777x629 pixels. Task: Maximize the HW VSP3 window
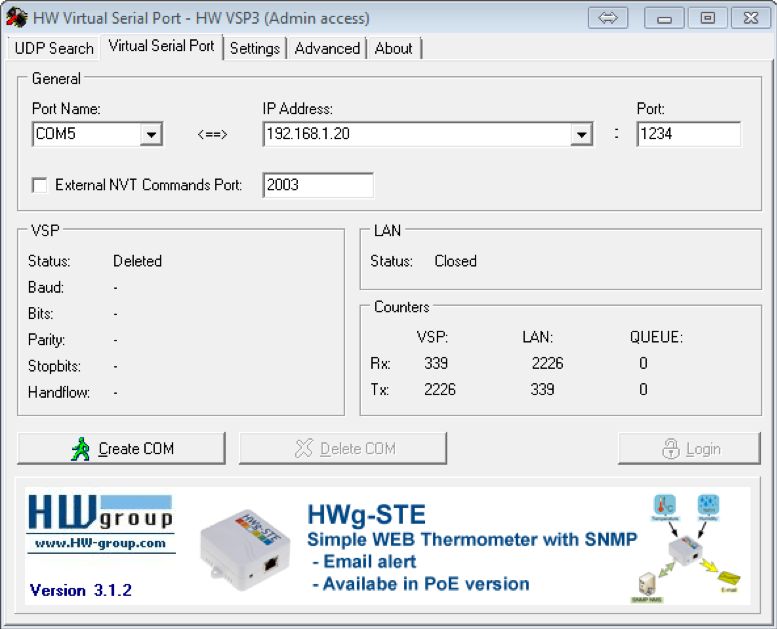(x=708, y=18)
